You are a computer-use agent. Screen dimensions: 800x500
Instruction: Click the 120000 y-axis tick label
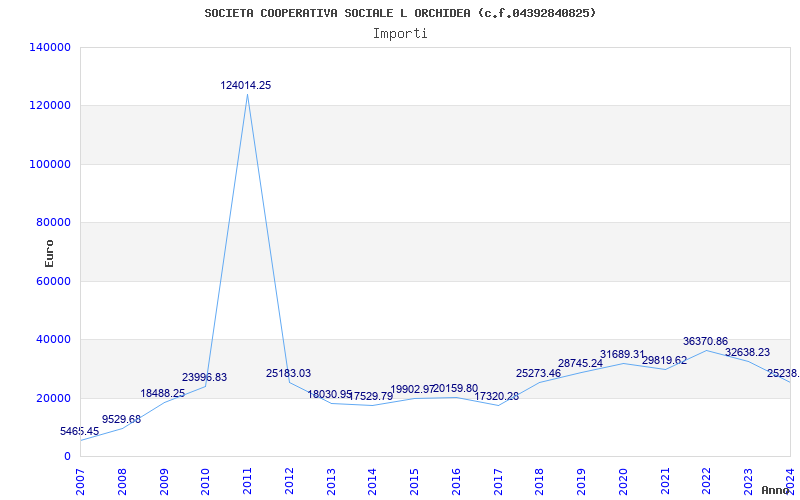pos(50,106)
